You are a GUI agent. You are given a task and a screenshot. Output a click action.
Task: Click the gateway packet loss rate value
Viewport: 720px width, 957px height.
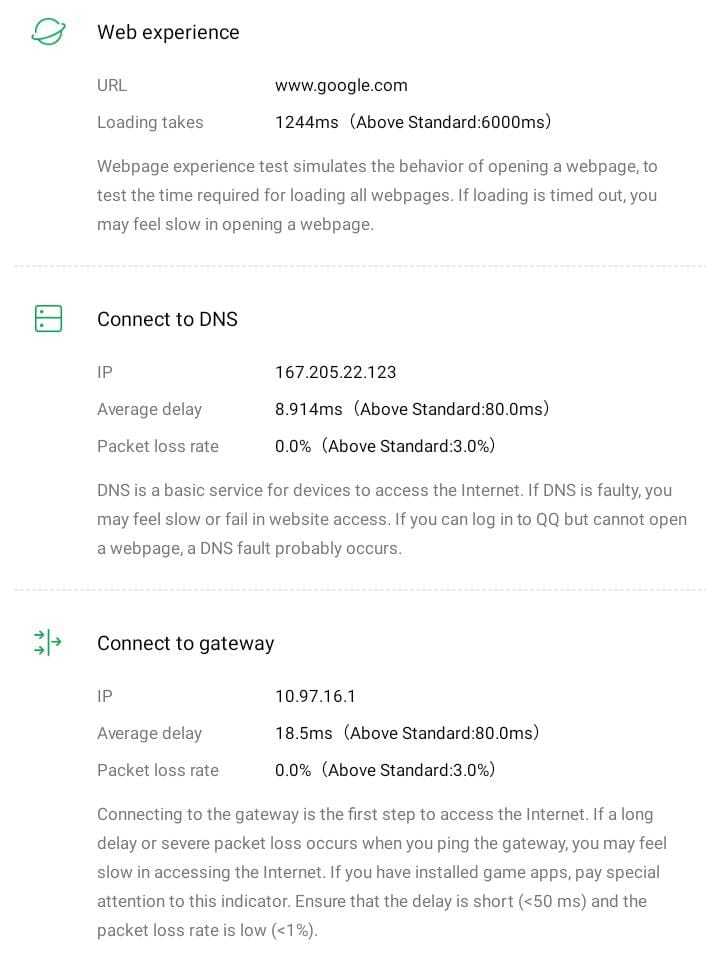(x=385, y=770)
